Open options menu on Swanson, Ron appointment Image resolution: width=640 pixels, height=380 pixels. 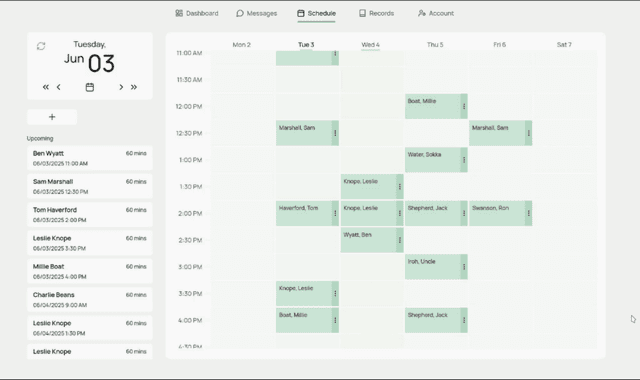pyautogui.click(x=529, y=213)
